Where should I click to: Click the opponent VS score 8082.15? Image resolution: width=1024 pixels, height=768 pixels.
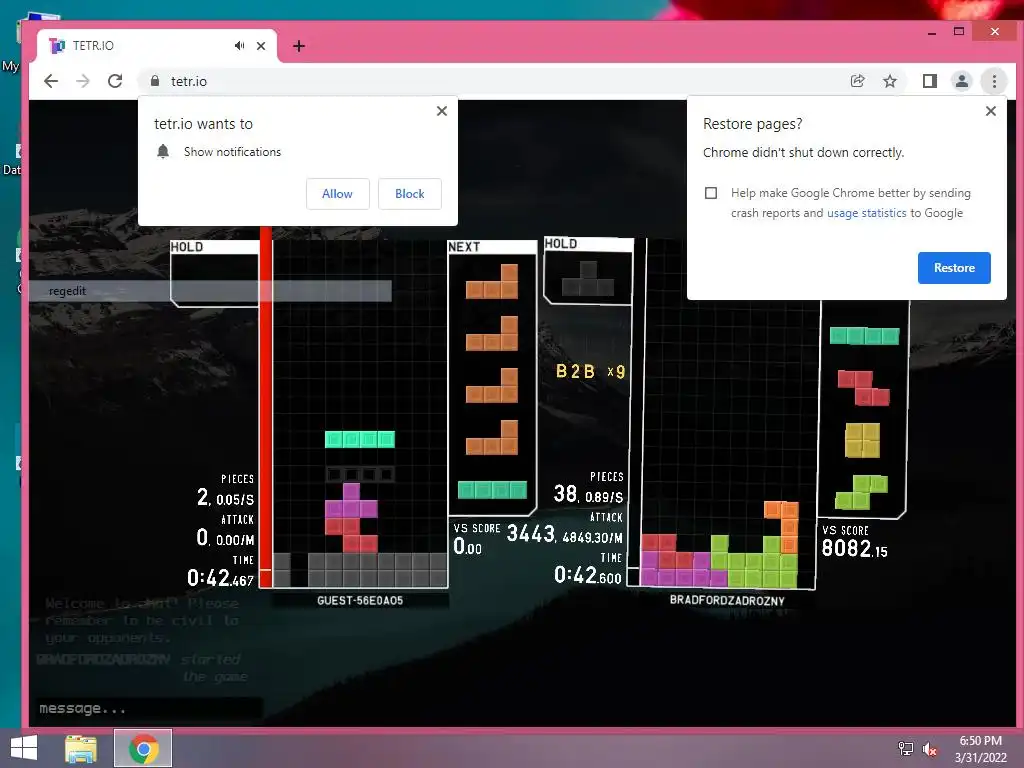(x=854, y=548)
